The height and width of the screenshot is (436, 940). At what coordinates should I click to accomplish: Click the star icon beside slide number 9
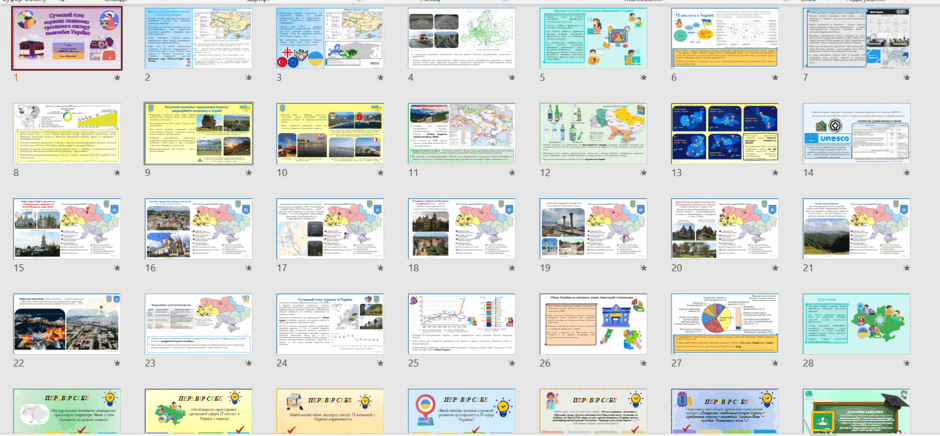pos(249,173)
